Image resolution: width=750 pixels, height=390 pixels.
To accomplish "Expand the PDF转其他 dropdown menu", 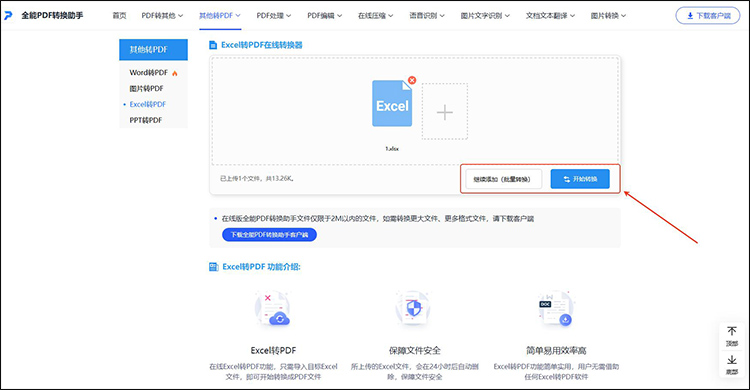I will click(x=162, y=15).
